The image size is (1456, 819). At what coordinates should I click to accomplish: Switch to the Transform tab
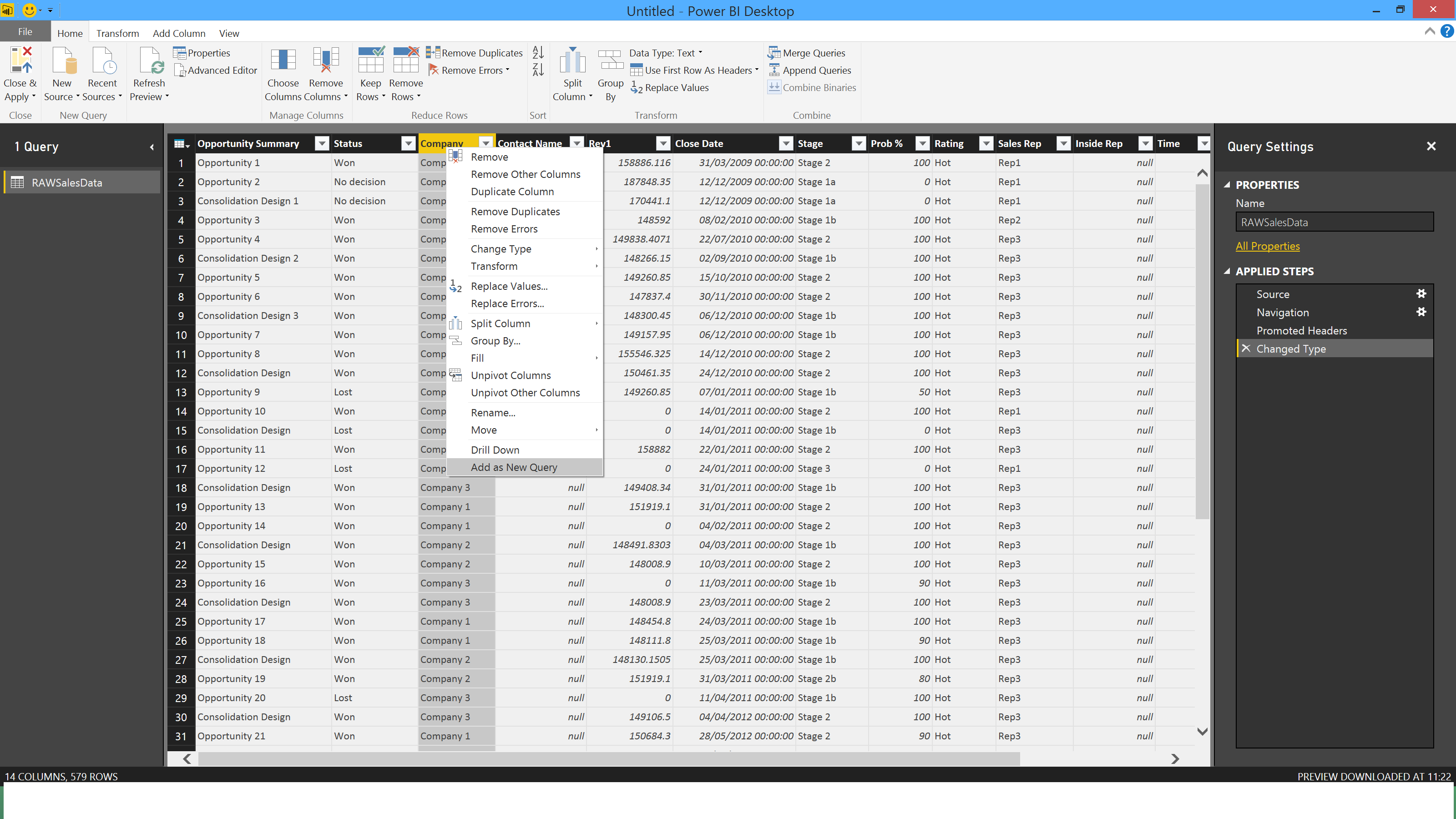click(x=117, y=33)
